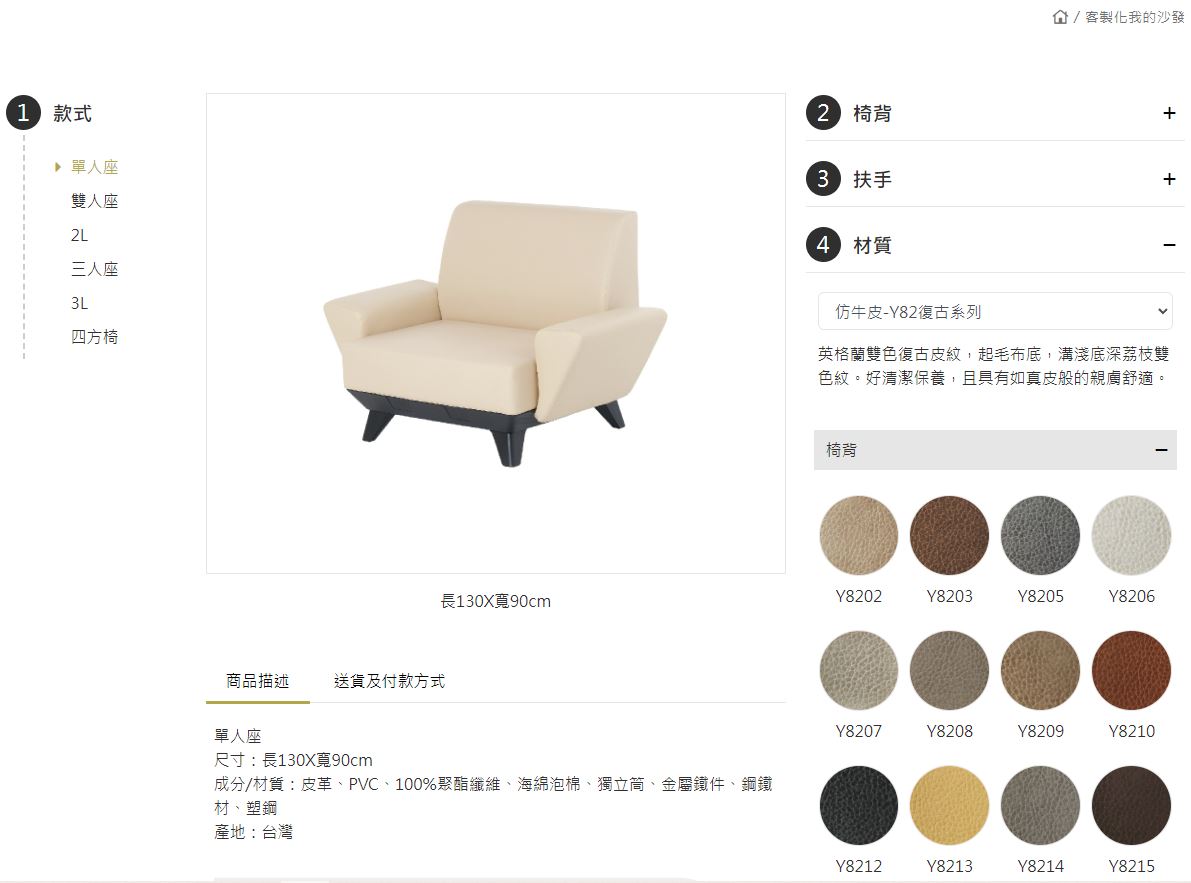Expand the 扶手 section plus icon

pyautogui.click(x=1169, y=179)
